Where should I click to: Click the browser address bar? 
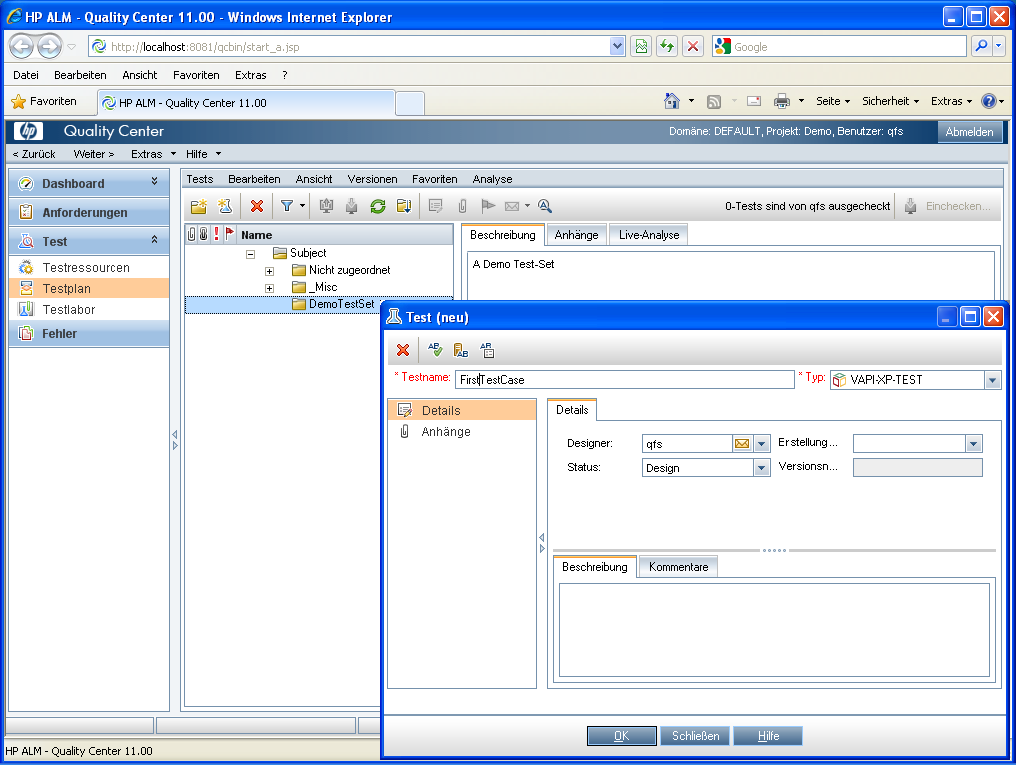coord(350,47)
